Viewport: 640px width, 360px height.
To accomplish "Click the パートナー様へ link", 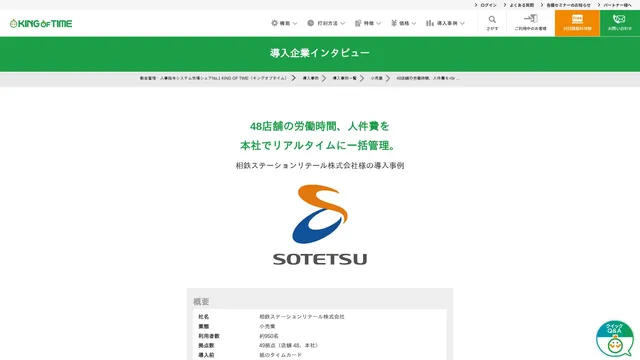I will click(x=617, y=5).
